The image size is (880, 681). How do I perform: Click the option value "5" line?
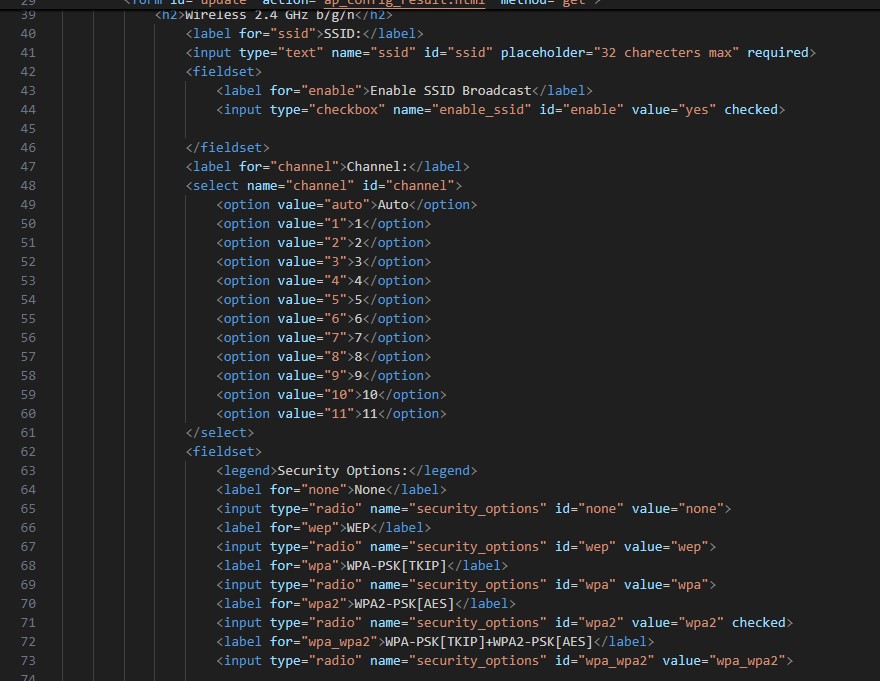pos(323,300)
